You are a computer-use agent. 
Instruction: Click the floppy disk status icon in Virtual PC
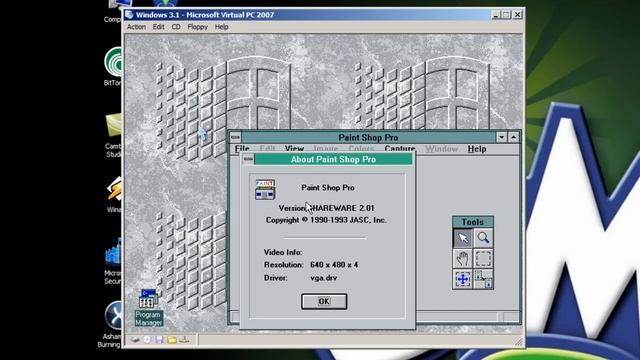[159, 340]
